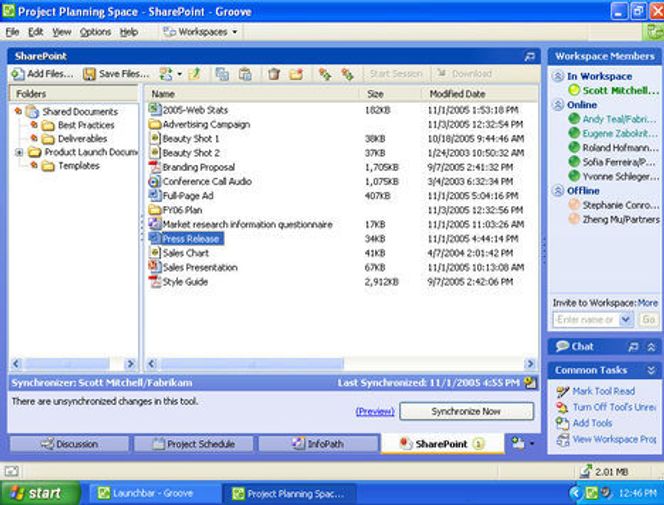Open the invite name dropdown arrow
Viewport: 664px width, 505px height.
(x=626, y=320)
